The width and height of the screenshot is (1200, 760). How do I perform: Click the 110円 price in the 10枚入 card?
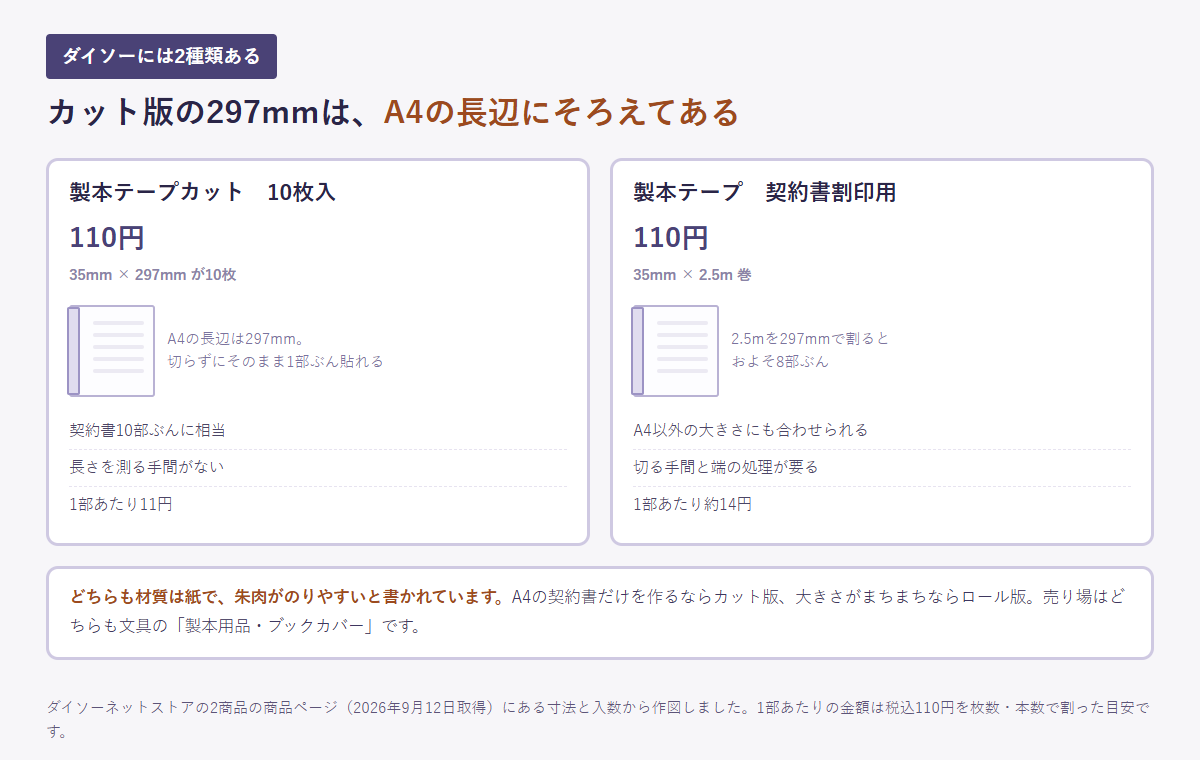pos(107,238)
